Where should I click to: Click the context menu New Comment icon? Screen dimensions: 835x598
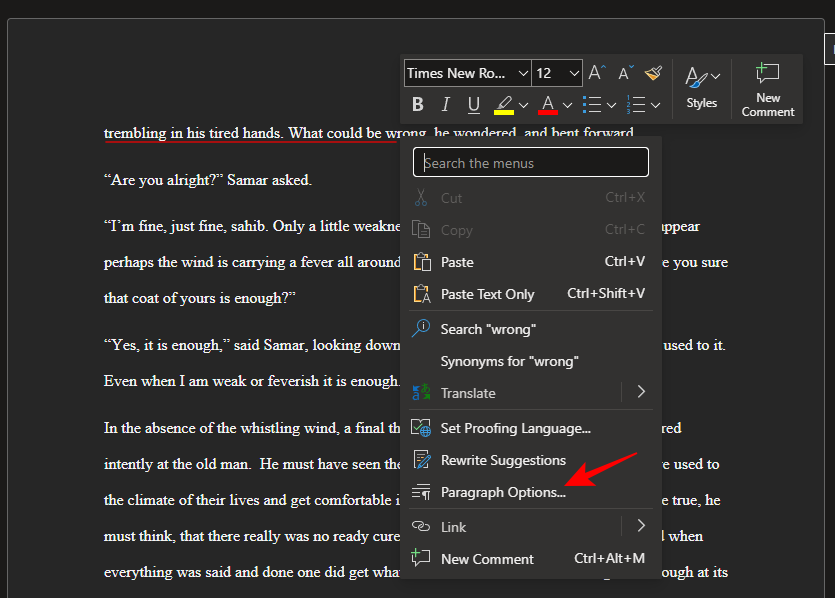tap(421, 558)
